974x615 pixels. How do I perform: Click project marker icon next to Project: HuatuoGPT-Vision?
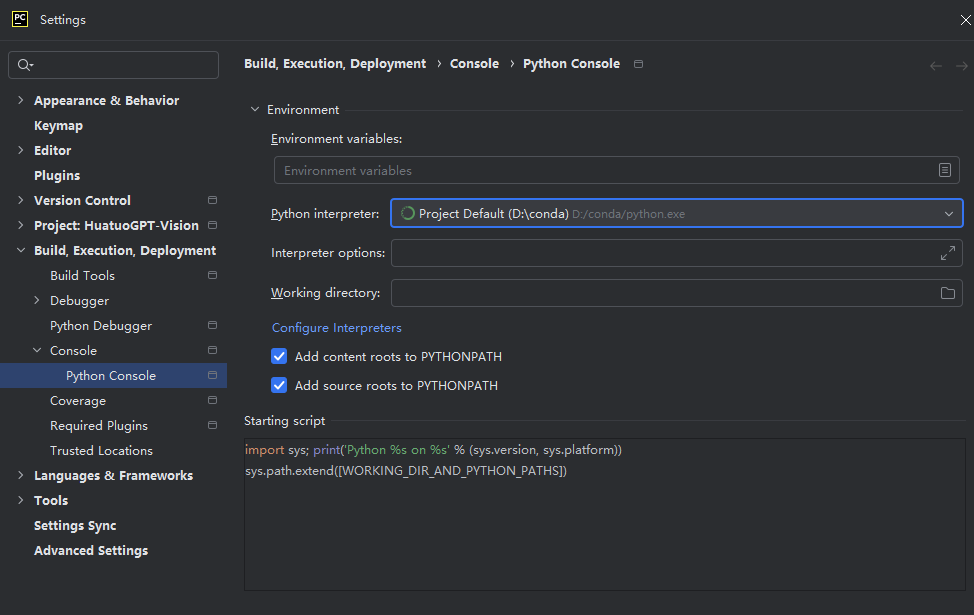212,225
